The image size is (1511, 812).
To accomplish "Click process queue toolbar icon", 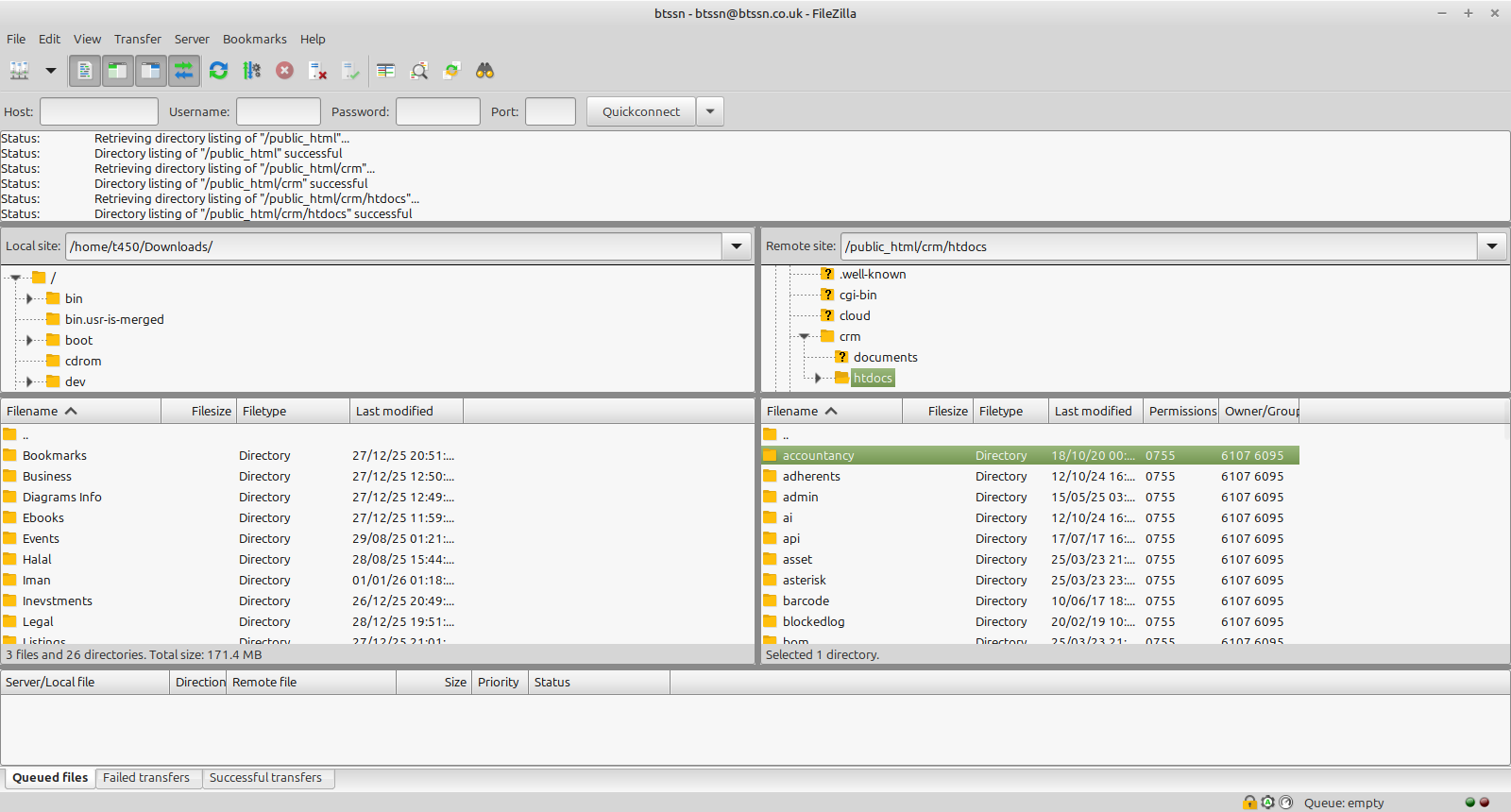I will click(x=251, y=71).
